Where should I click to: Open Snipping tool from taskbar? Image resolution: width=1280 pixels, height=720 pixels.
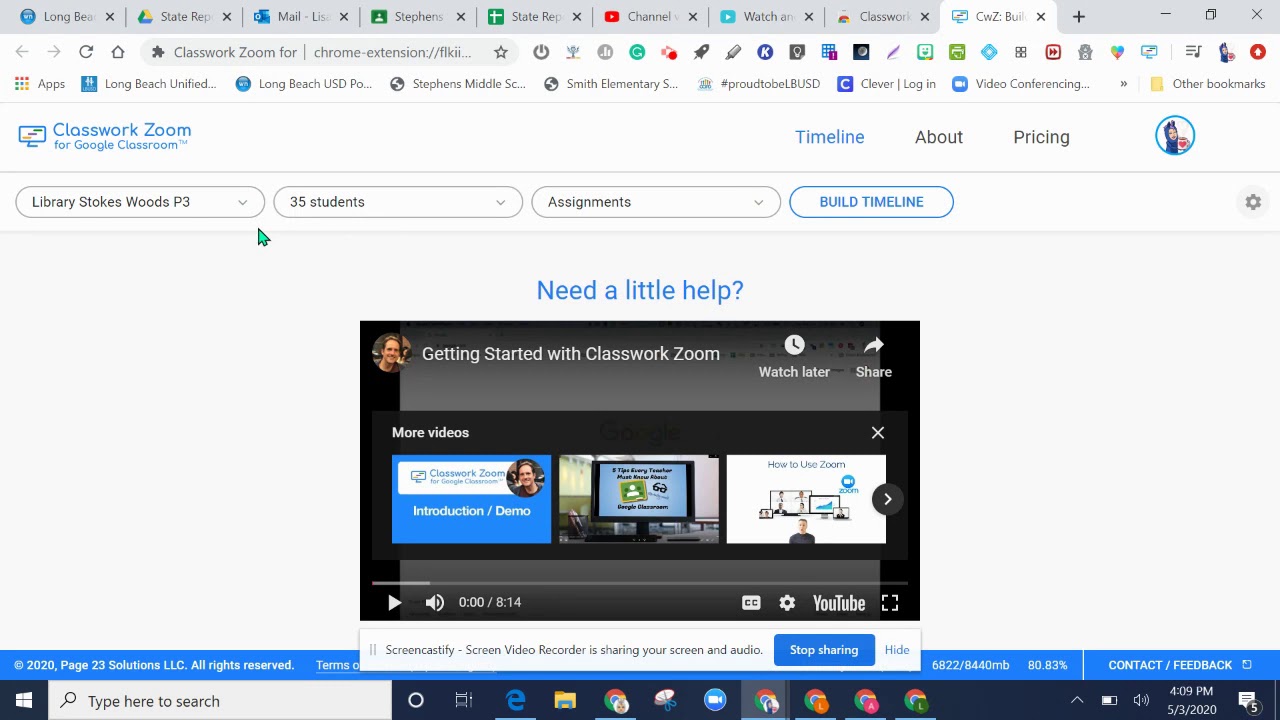click(x=665, y=701)
